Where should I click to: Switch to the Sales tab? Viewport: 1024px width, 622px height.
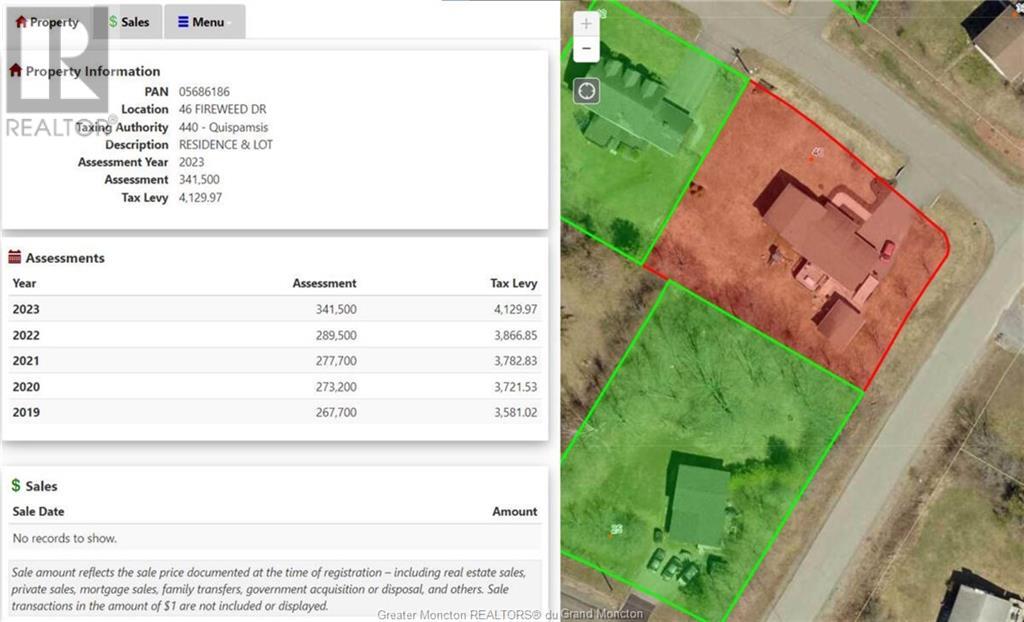tap(129, 22)
